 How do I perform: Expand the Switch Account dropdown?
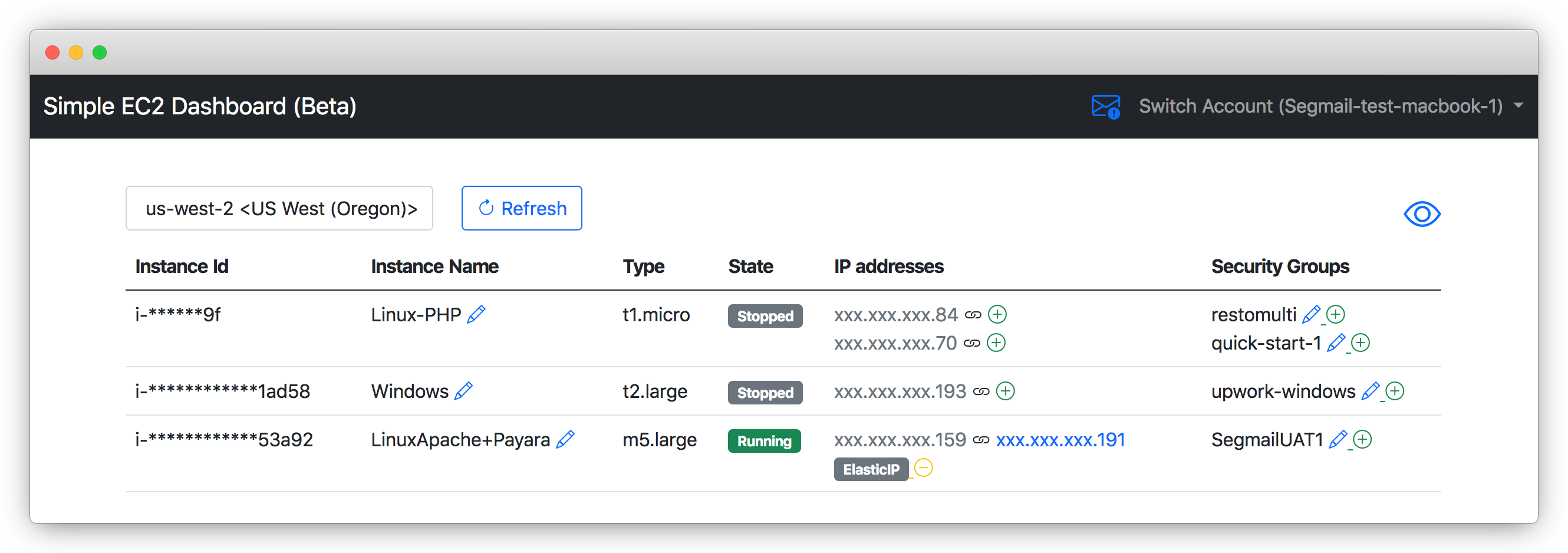tap(1330, 106)
